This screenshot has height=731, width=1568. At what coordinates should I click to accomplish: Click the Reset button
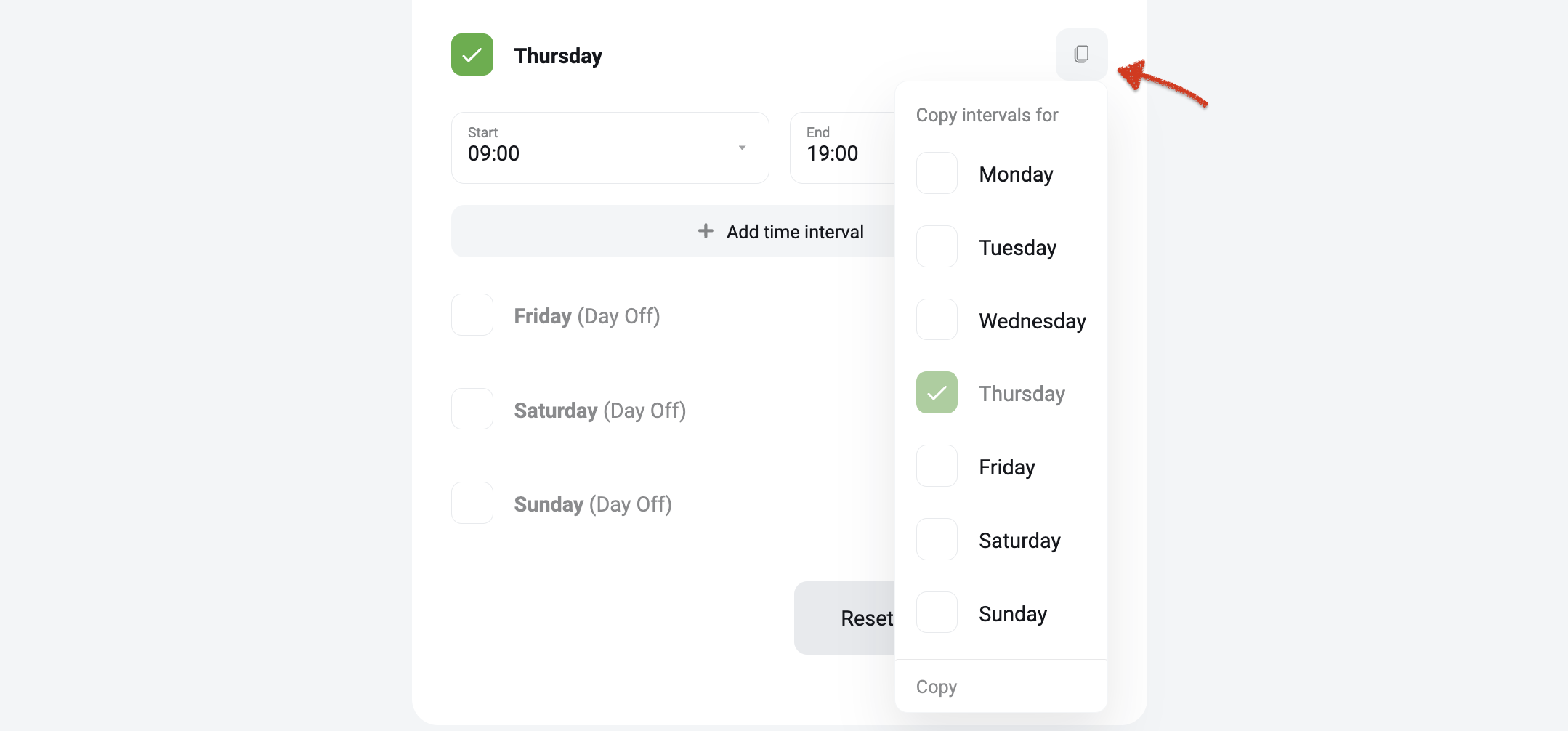point(845,618)
